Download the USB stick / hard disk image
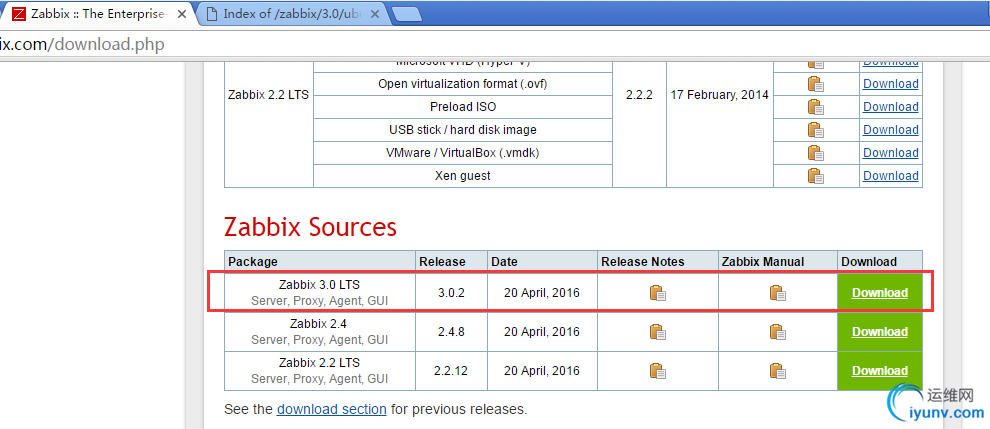990x429 pixels. click(891, 130)
